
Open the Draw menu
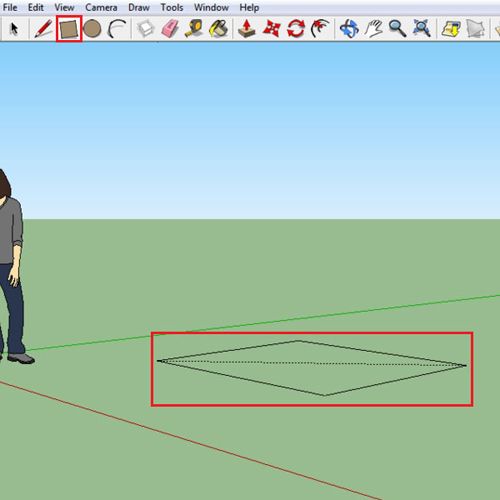(139, 7)
